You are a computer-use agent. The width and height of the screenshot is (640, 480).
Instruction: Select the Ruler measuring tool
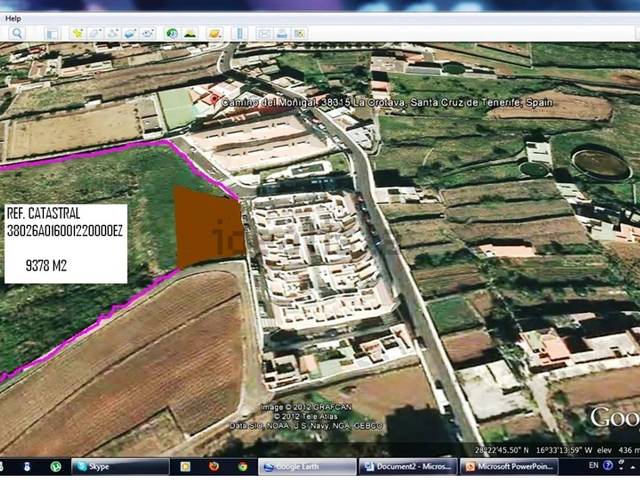click(240, 34)
